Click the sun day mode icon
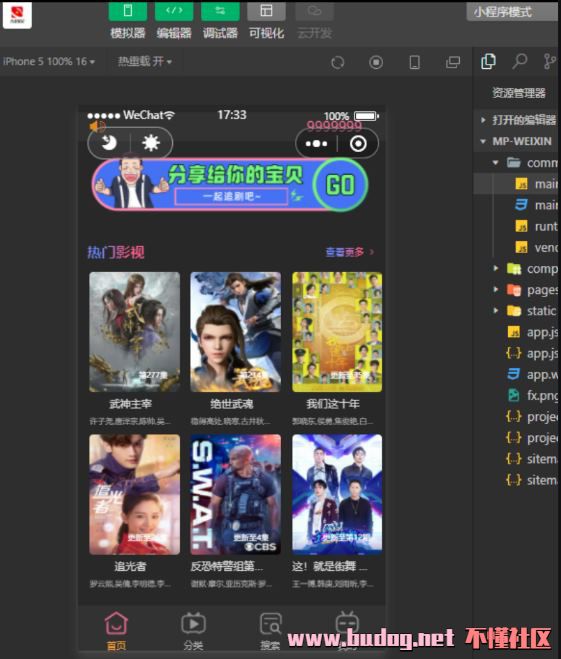The image size is (561, 659). (150, 143)
